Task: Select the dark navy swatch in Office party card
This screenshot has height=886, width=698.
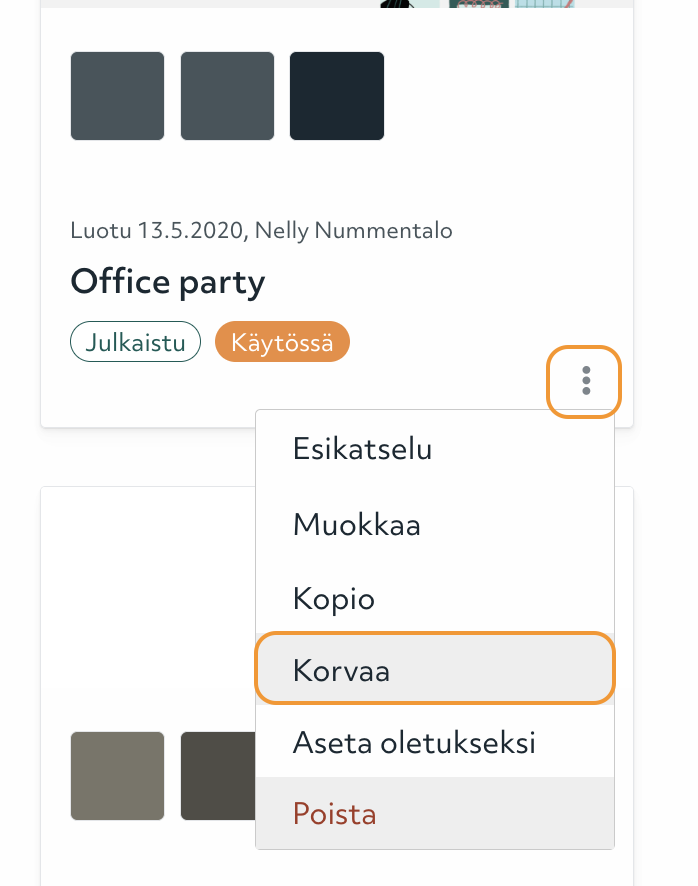Action: [x=337, y=96]
